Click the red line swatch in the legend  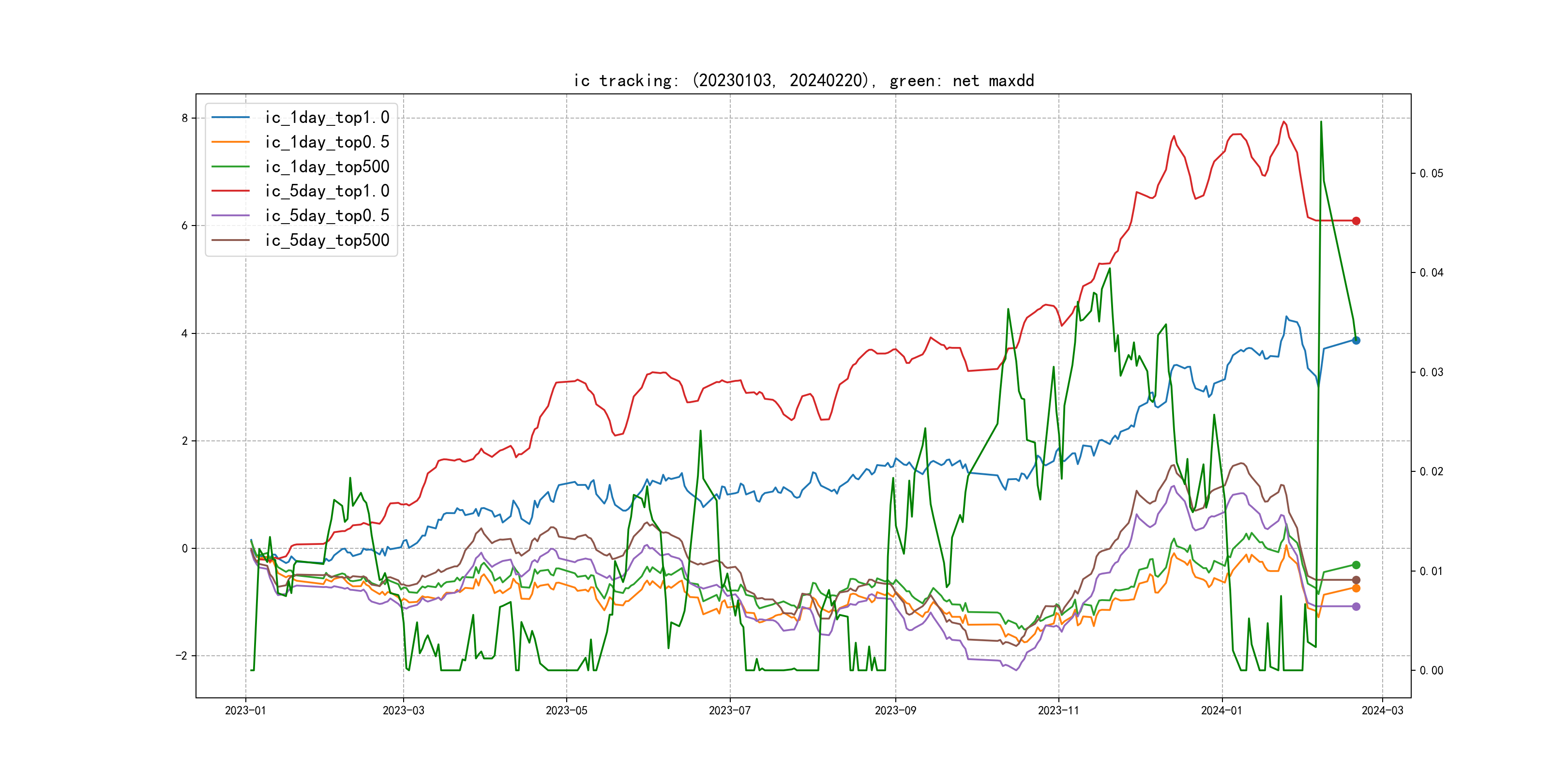(x=231, y=191)
